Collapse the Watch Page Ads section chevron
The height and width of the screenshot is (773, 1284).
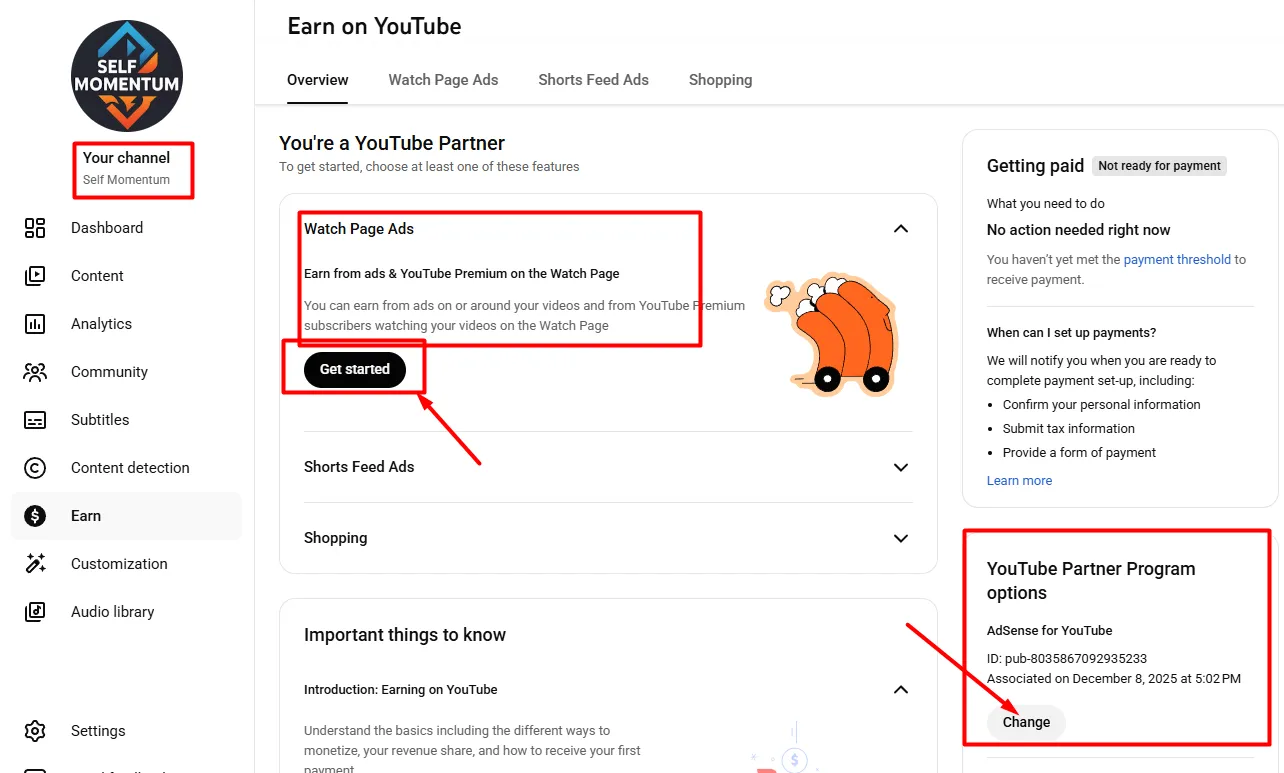click(901, 229)
